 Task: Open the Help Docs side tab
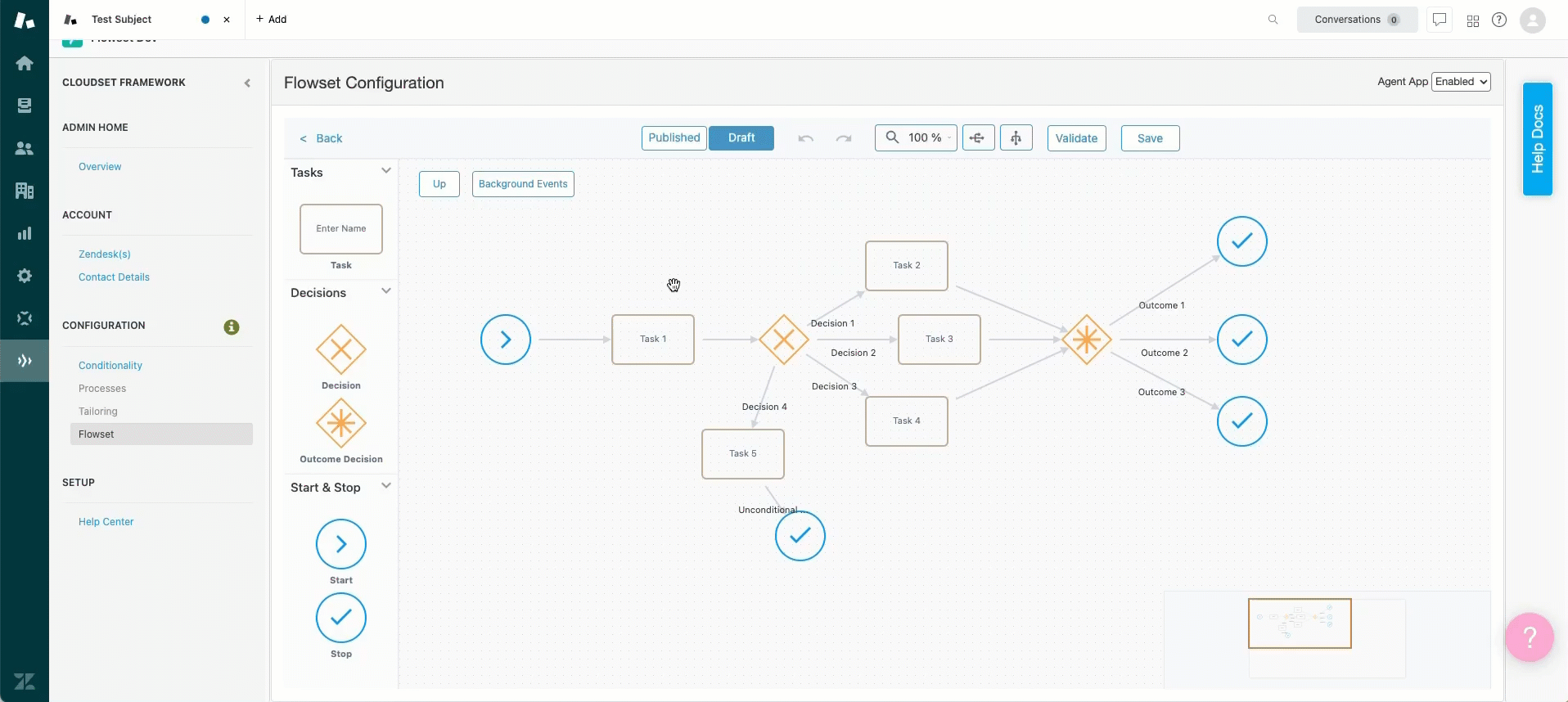pos(1538,139)
